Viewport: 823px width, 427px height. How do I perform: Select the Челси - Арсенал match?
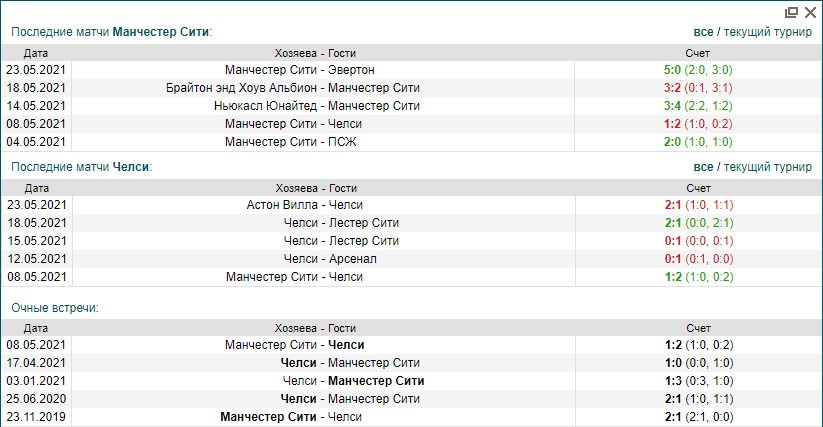pos(329,259)
